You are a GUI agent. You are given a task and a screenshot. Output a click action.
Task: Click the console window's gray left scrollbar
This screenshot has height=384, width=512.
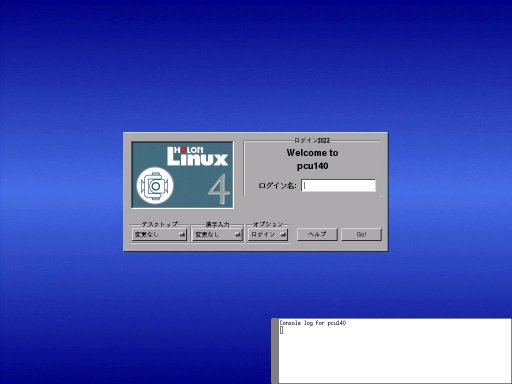[x=275, y=351]
